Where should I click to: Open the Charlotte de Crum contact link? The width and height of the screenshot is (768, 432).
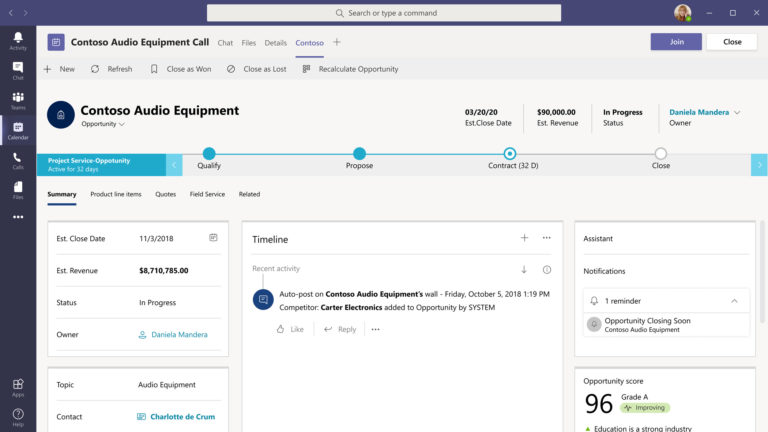click(182, 417)
